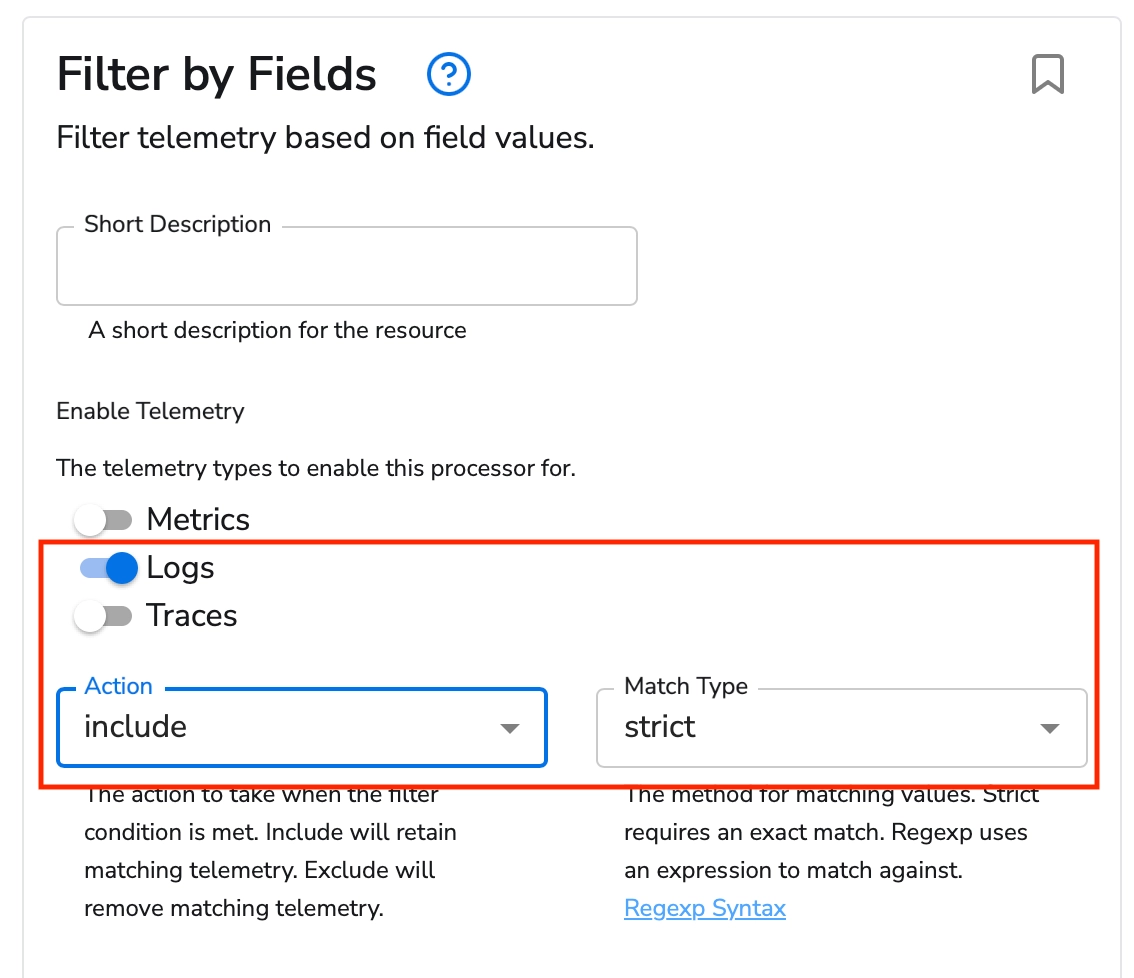Click the Filter by Fields heading
1134x978 pixels.
(x=216, y=75)
